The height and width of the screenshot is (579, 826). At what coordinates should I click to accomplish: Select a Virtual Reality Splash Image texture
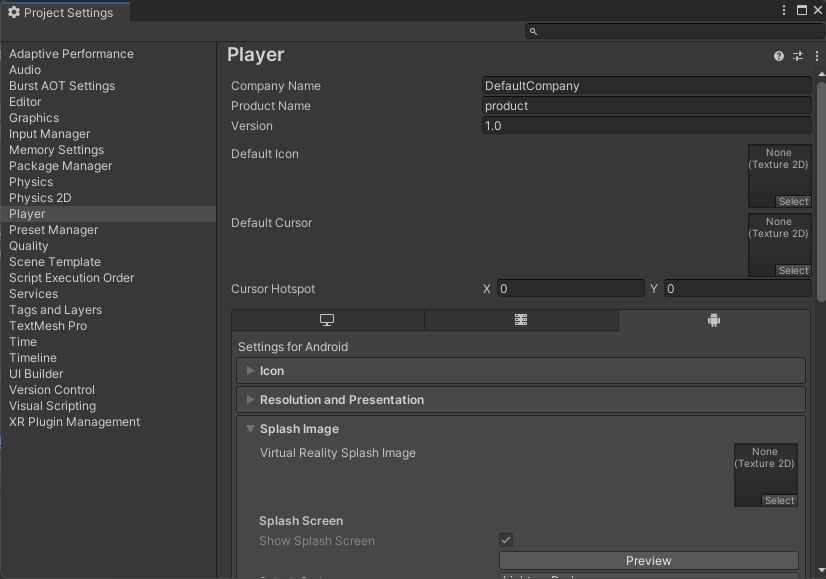[779, 501]
